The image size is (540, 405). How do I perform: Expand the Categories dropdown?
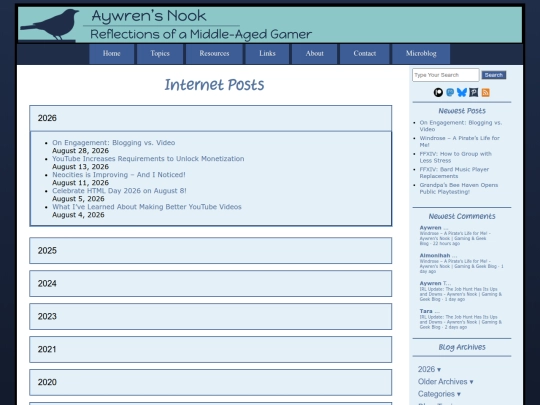pos(439,394)
